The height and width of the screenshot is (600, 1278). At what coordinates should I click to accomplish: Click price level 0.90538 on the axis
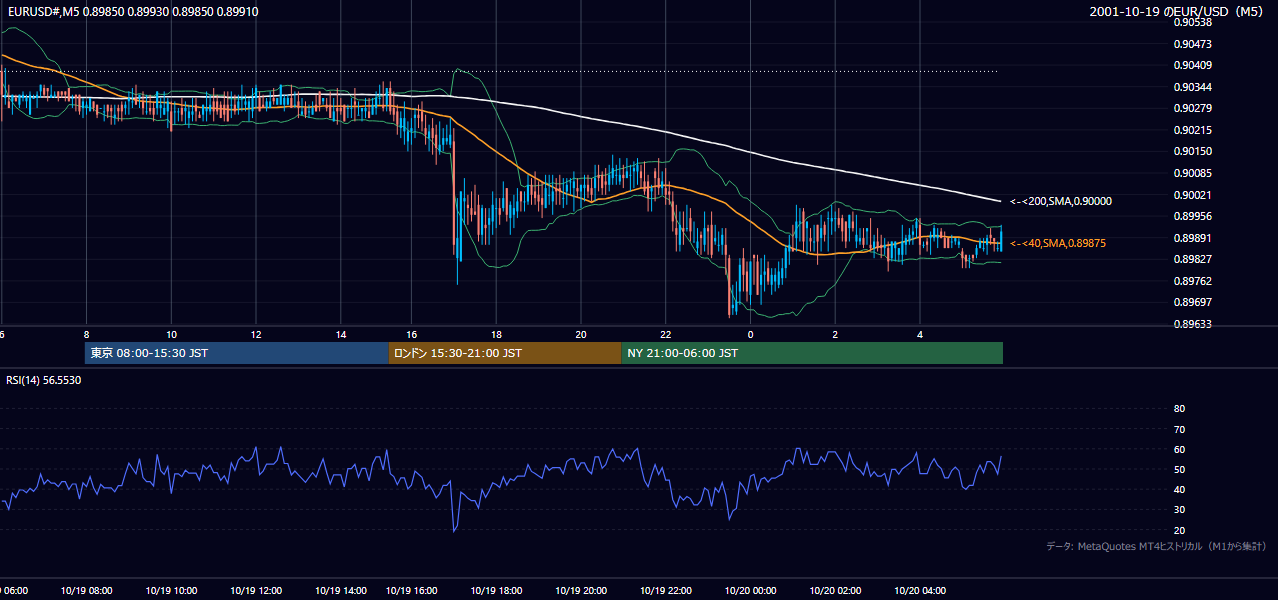click(x=1192, y=22)
